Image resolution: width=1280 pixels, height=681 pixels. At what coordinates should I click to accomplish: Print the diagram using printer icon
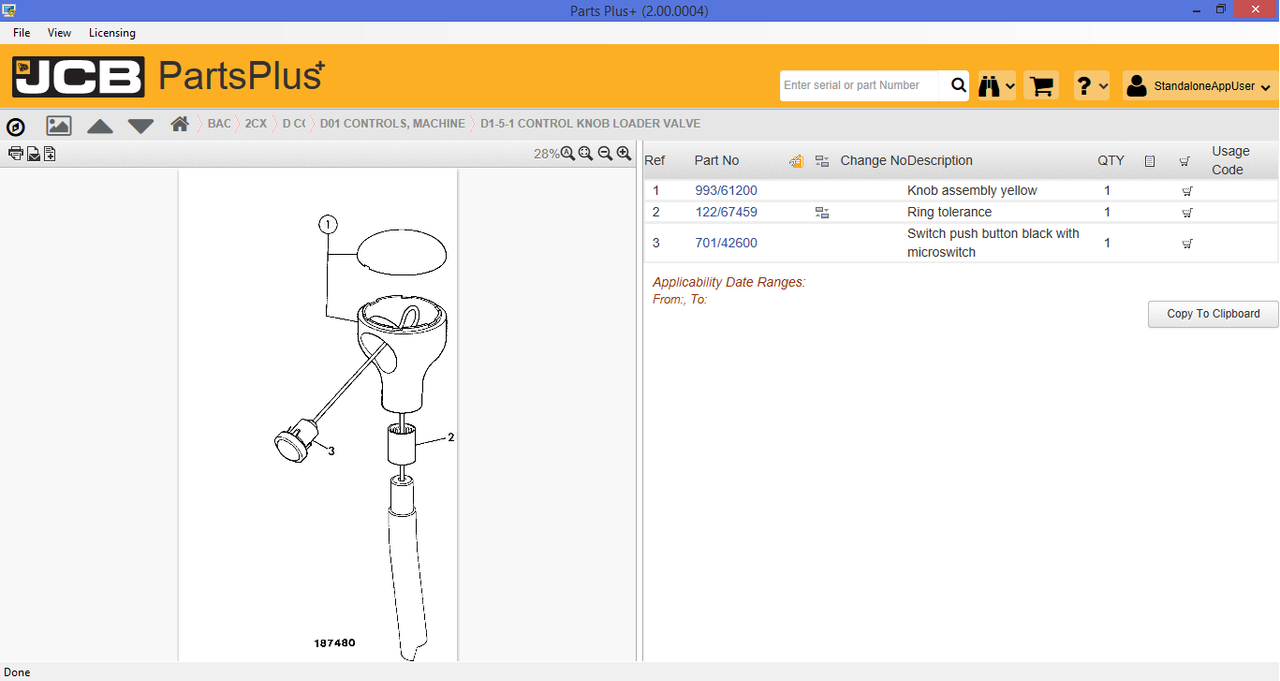[x=16, y=153]
